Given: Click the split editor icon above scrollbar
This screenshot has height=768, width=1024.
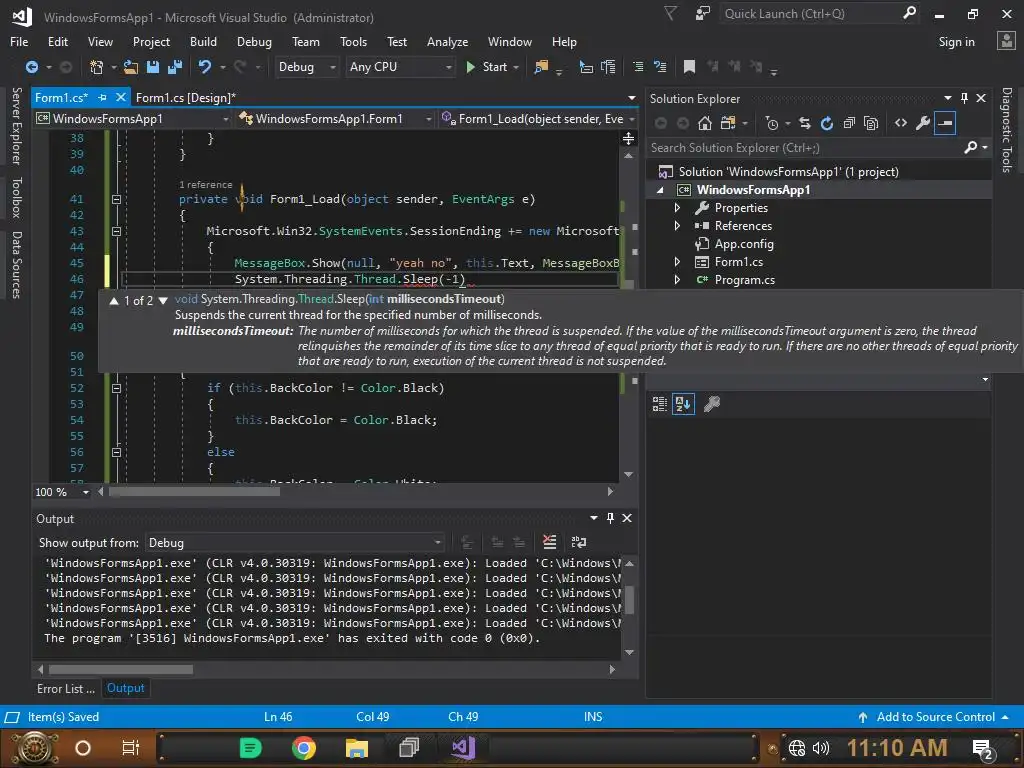Looking at the screenshot, I should click(x=628, y=138).
